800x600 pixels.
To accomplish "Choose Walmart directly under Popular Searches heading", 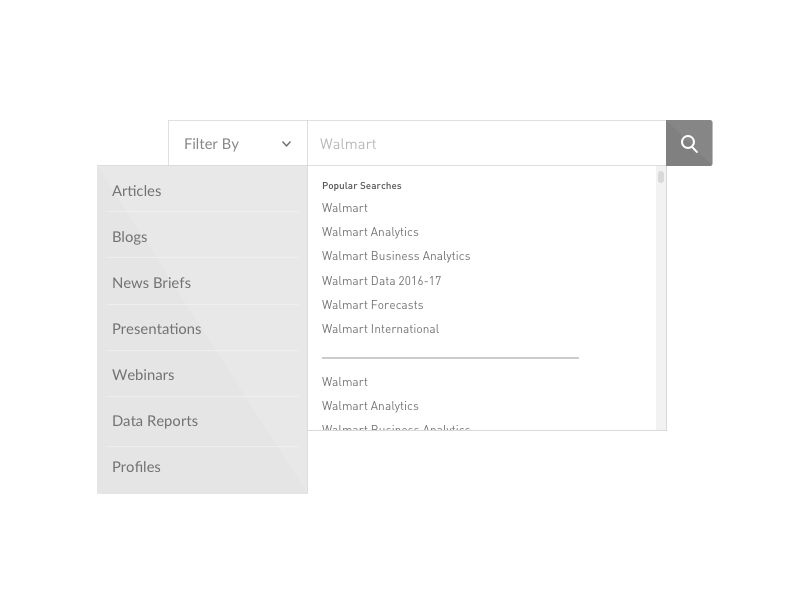I will click(x=345, y=208).
